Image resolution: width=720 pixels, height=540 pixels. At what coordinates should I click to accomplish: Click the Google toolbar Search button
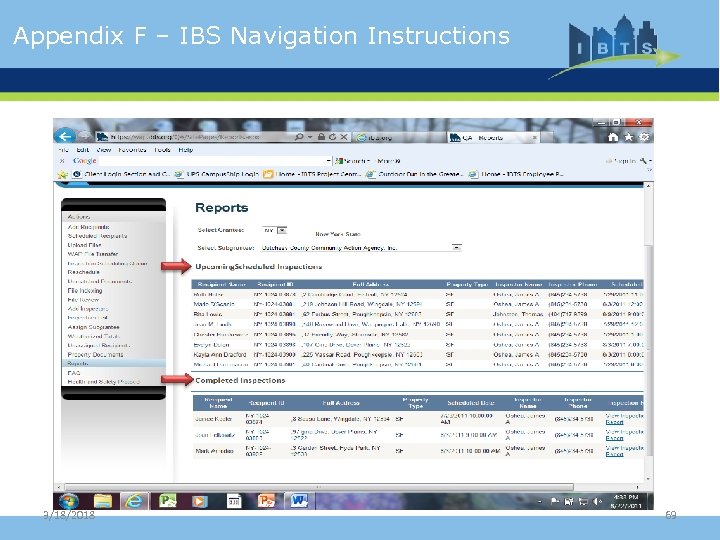(x=352, y=161)
